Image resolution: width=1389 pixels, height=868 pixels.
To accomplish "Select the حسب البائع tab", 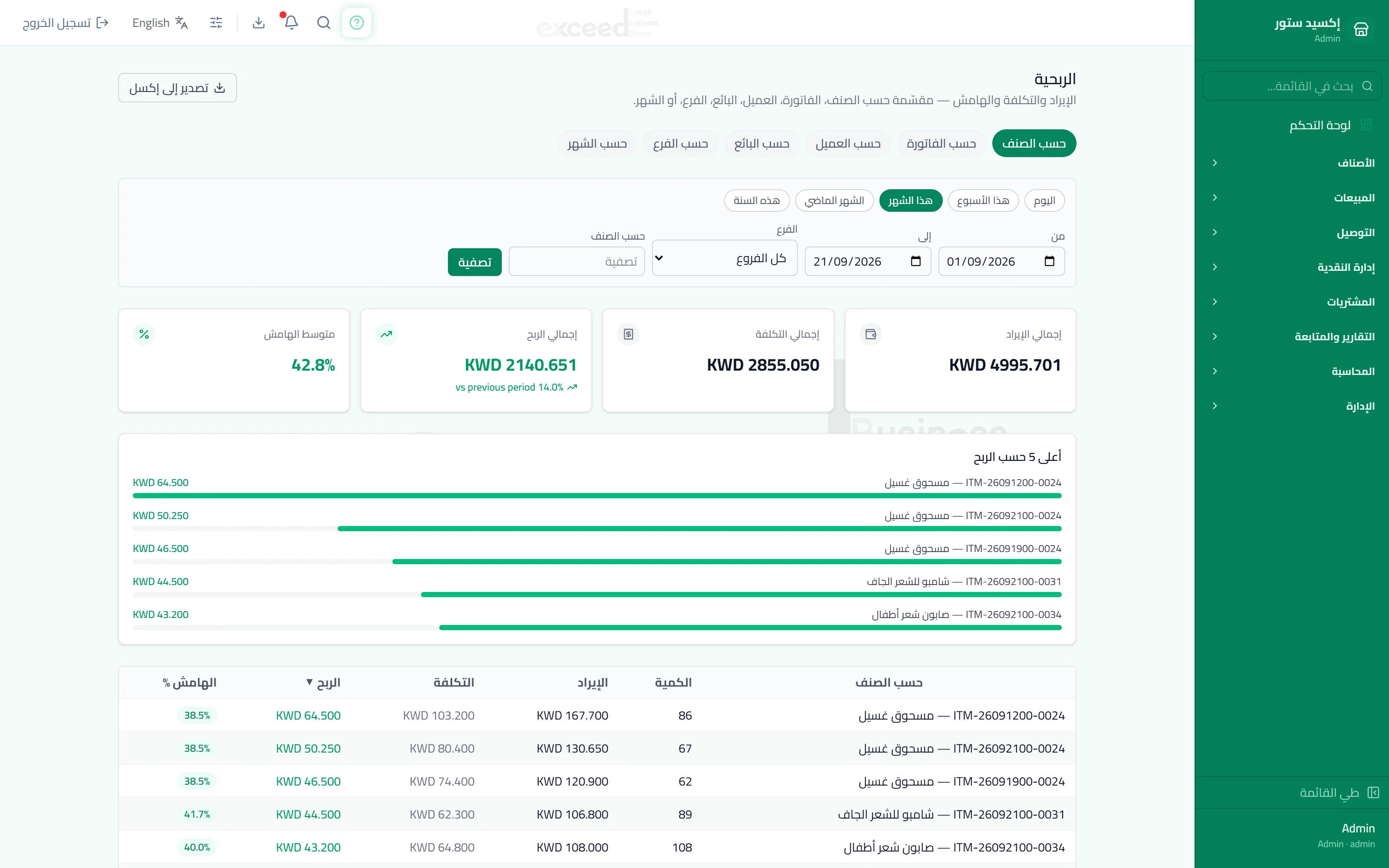I will [762, 144].
